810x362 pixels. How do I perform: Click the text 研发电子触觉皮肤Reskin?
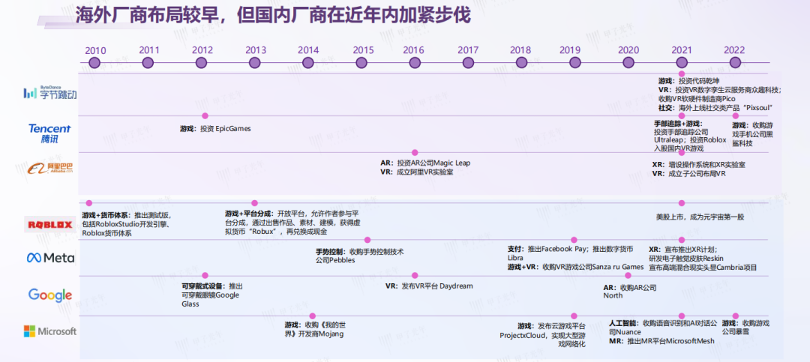[686, 258]
